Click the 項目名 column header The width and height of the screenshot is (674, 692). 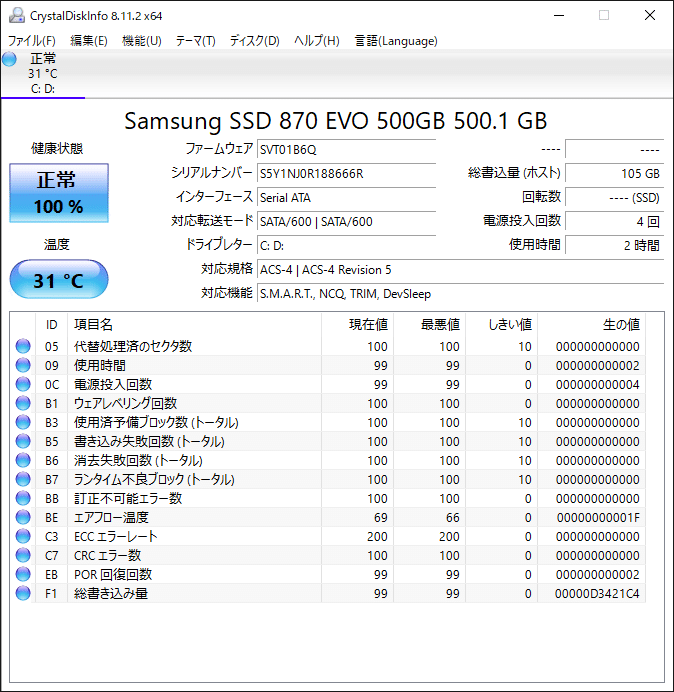[x=194, y=325]
